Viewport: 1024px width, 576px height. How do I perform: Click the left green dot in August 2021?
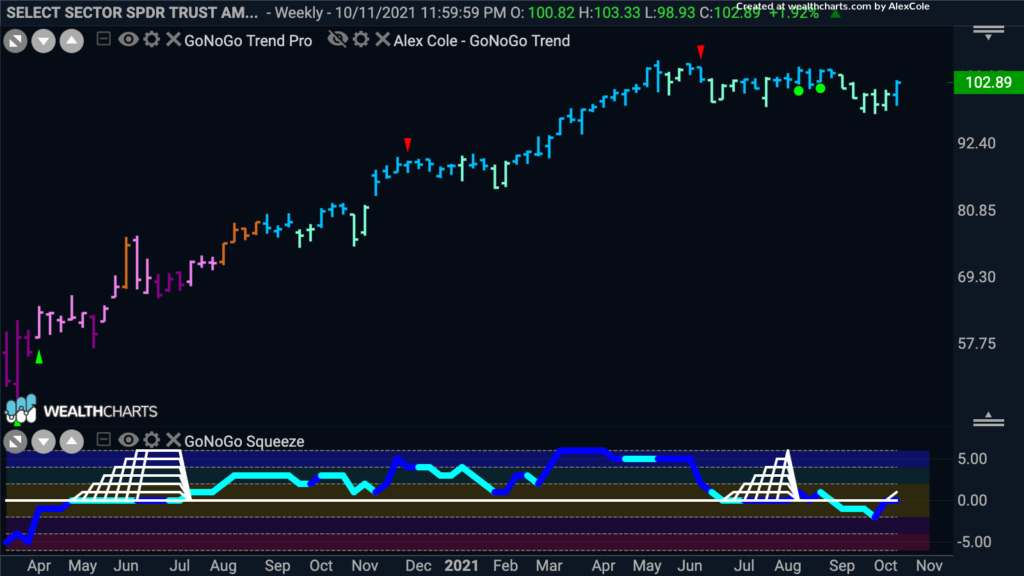click(799, 91)
